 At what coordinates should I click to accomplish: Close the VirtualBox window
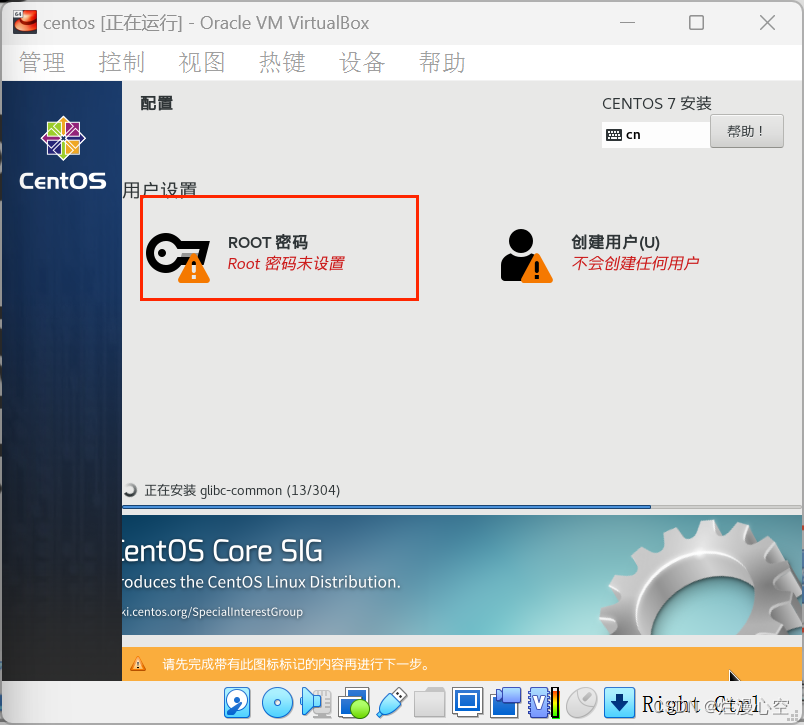767,23
